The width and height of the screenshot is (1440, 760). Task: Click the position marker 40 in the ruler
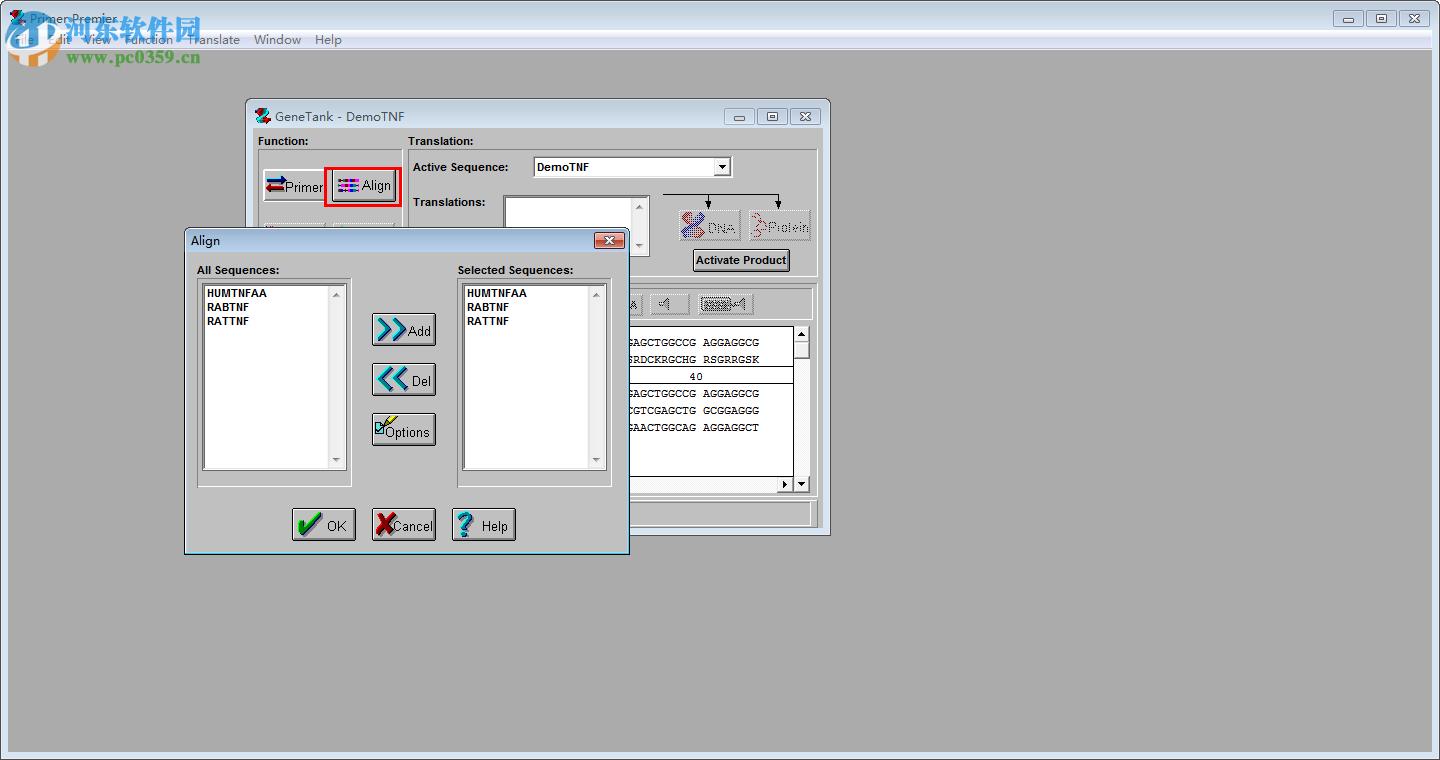[x=696, y=377]
